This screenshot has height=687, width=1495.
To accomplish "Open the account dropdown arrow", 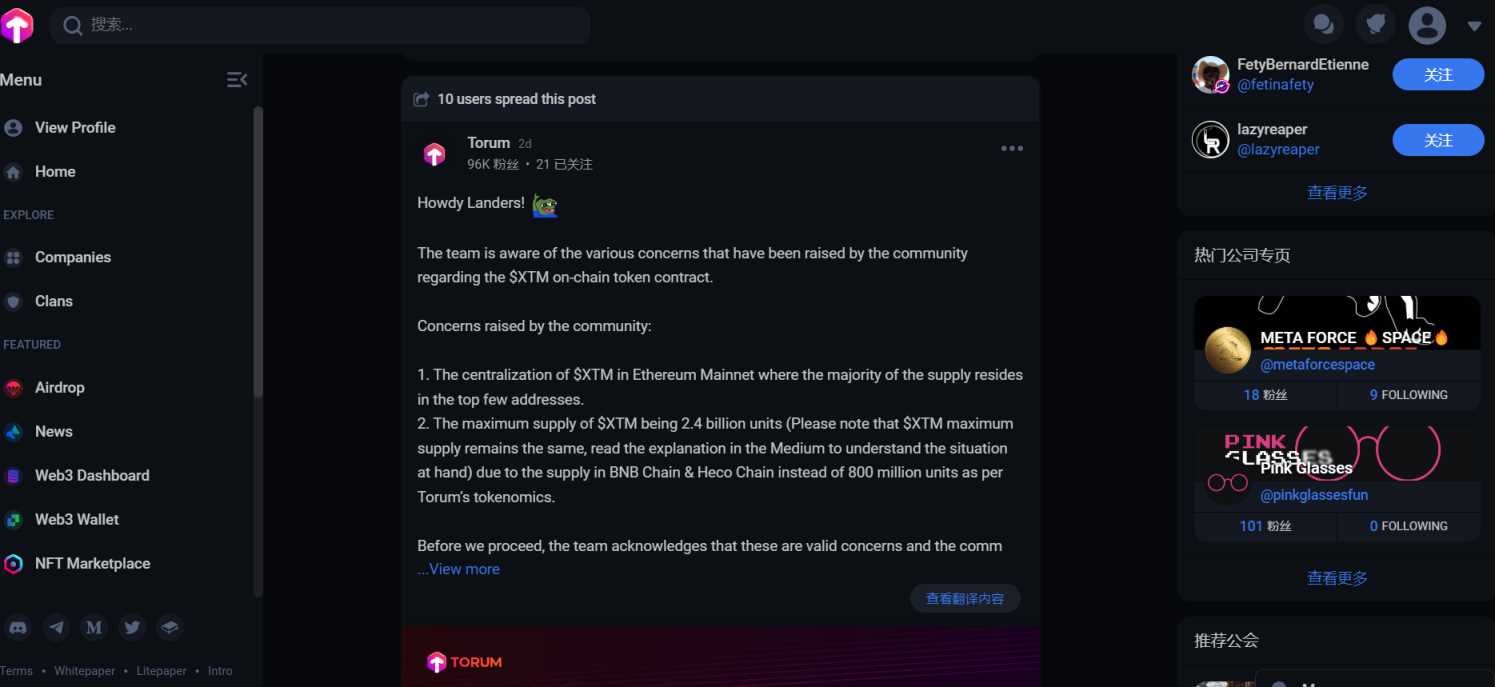I will [x=1477, y=24].
